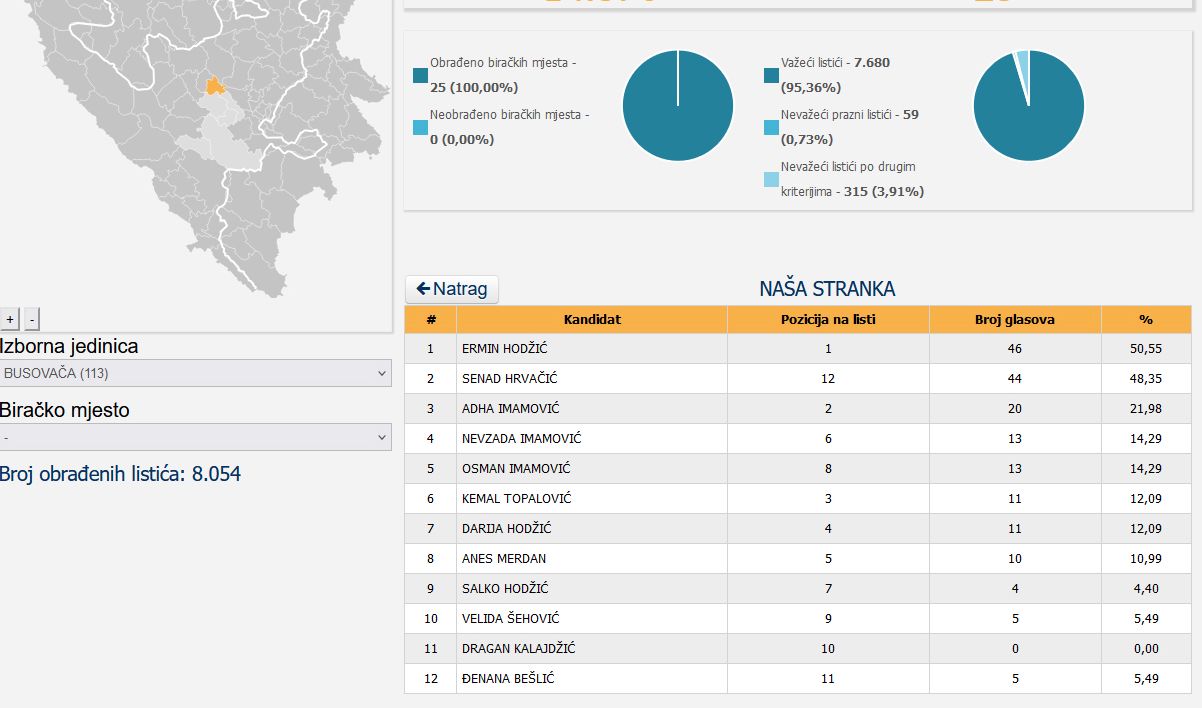This screenshot has width=1202, height=708.
Task: Select the ERMIN HODŽIĆ candidate row
Action: 798,349
